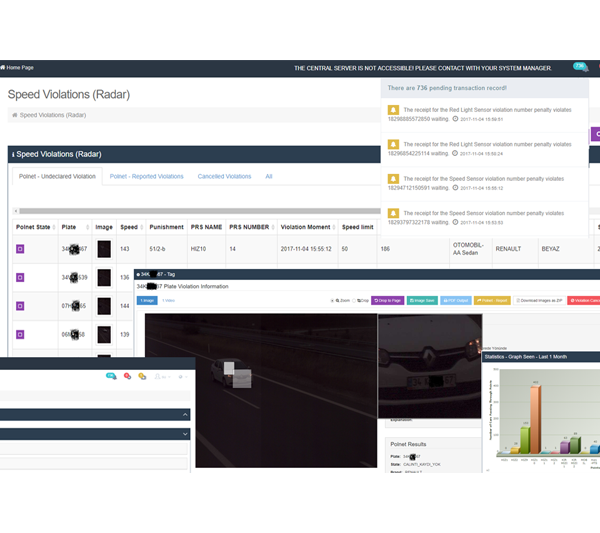Click the table horizontal scrollbar
The height and width of the screenshot is (533, 600).
199,211
